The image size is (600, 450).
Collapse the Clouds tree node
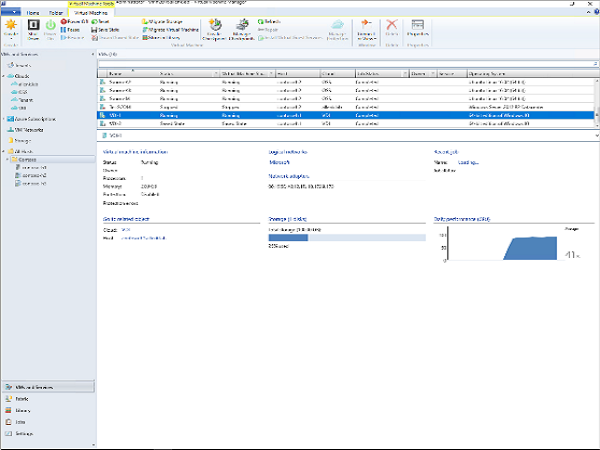point(4,76)
